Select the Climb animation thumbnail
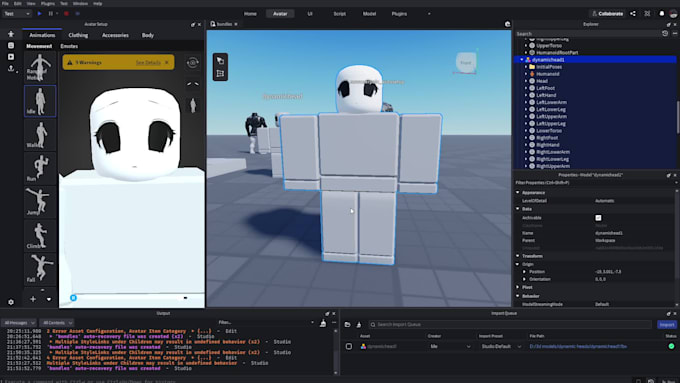 click(x=40, y=236)
